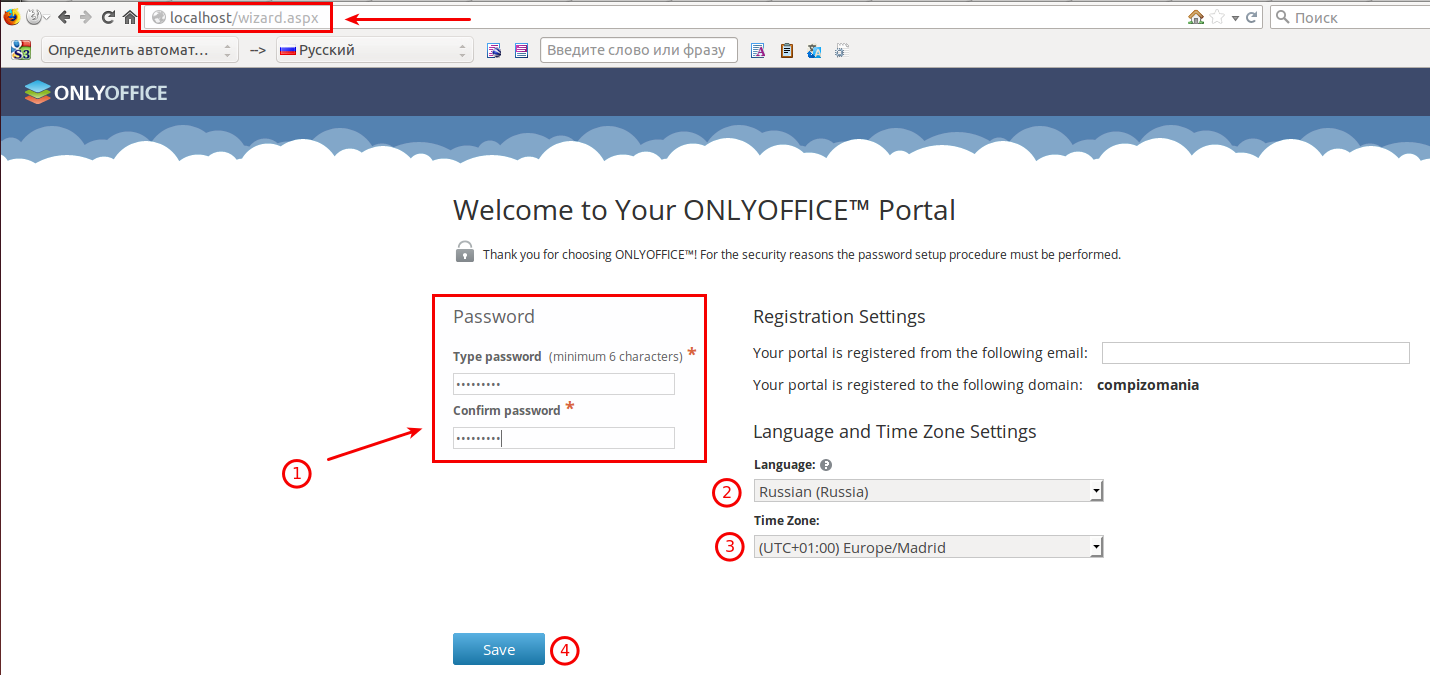This screenshot has width=1430, height=675.
Task: Click the Language and Time Zone Settings heading
Action: pos(895,432)
